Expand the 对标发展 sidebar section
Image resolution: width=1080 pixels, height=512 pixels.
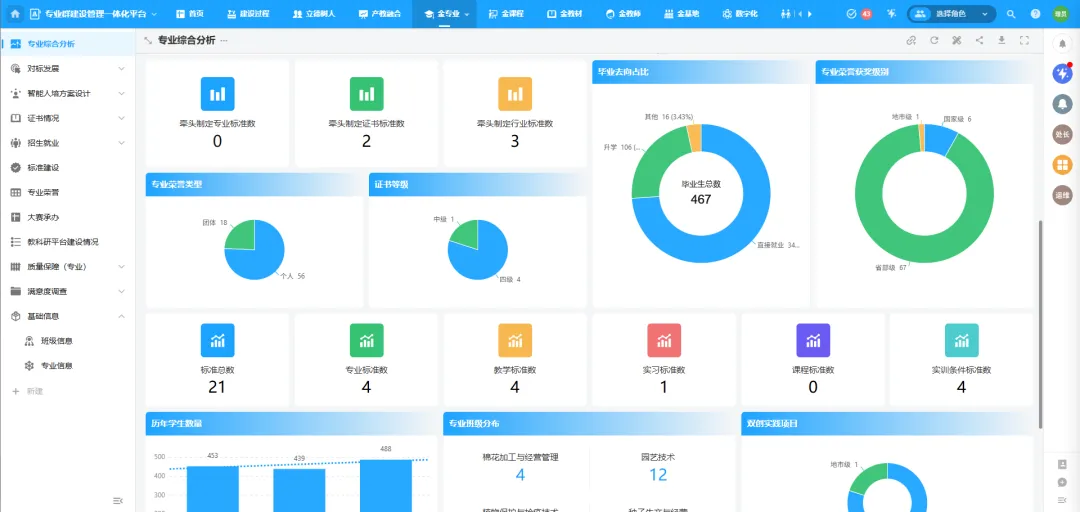pyautogui.click(x=121, y=69)
